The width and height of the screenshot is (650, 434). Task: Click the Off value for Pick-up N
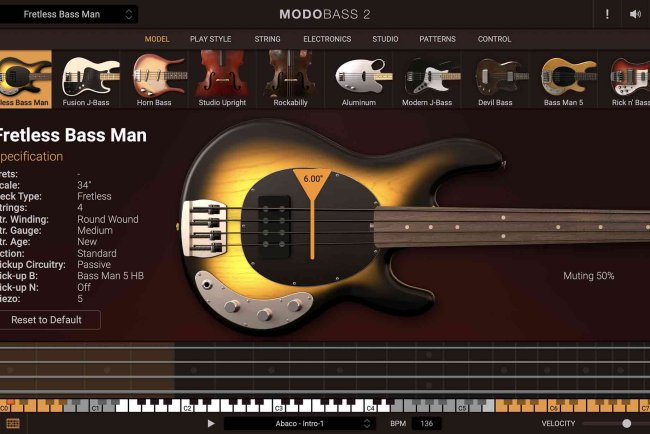[x=84, y=287]
